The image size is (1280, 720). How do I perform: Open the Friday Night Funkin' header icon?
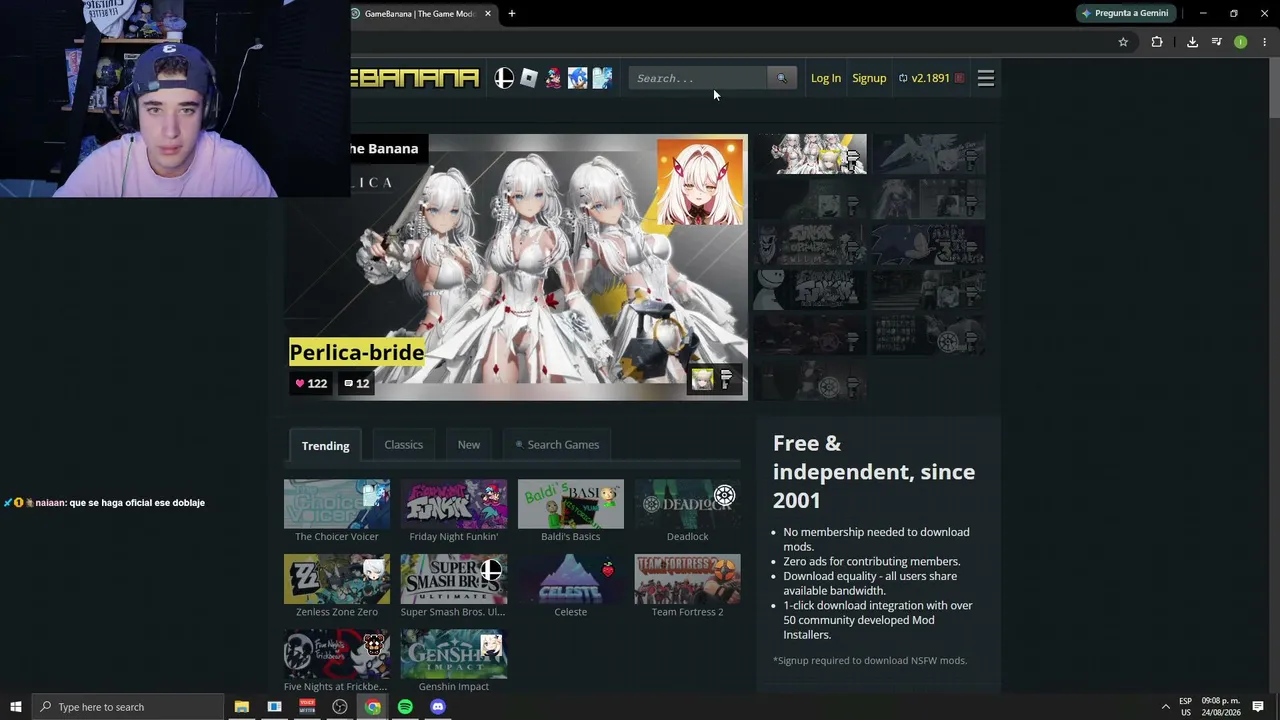click(x=553, y=78)
